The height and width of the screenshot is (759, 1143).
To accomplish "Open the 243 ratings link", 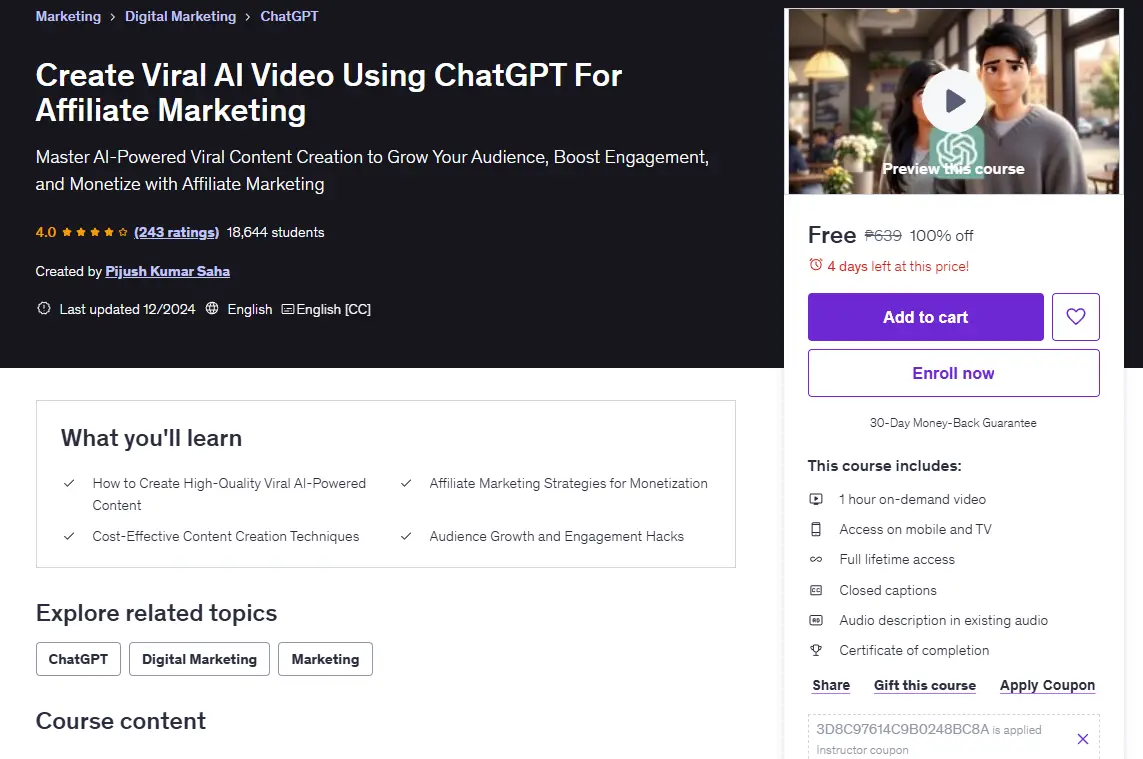I will [176, 232].
